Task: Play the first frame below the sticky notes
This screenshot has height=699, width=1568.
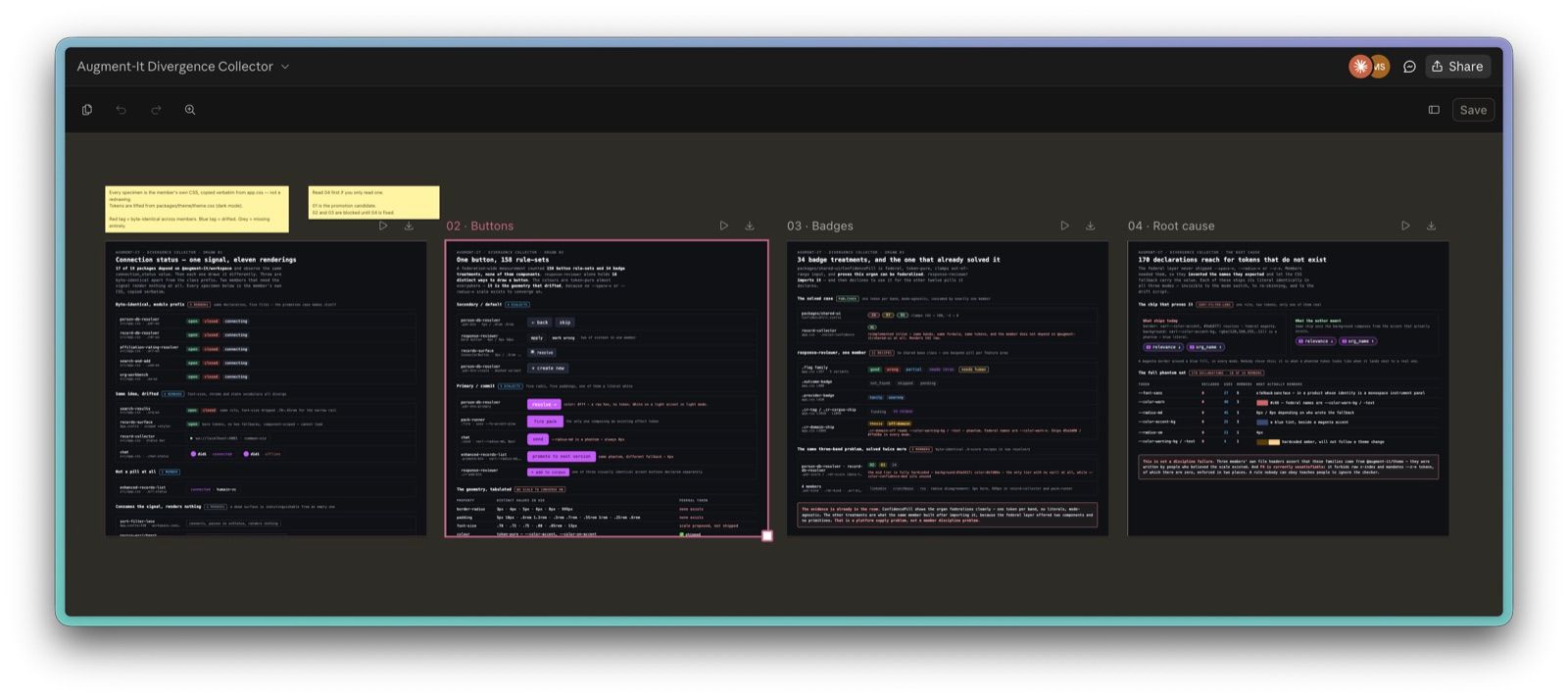Action: click(383, 225)
